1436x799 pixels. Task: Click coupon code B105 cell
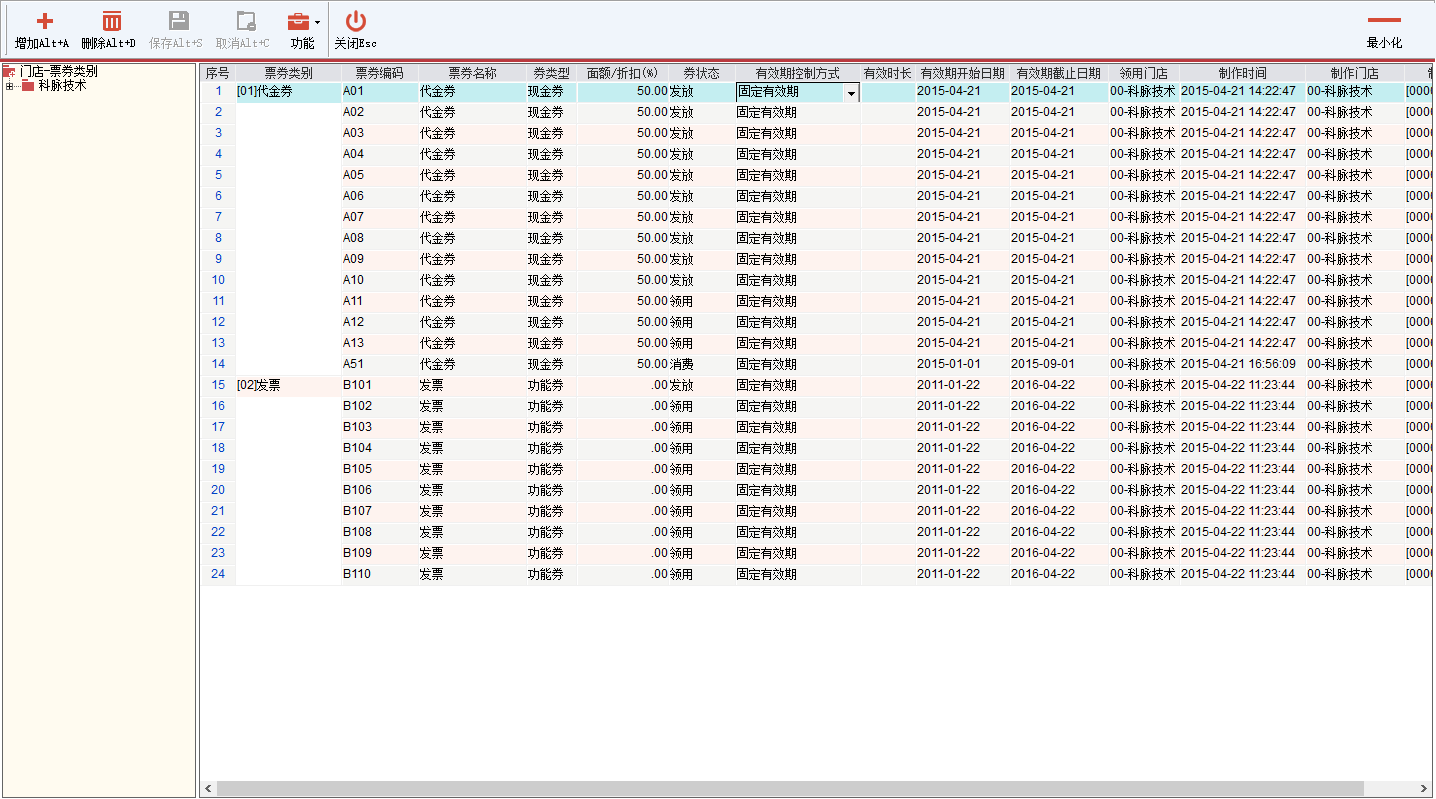tap(379, 469)
